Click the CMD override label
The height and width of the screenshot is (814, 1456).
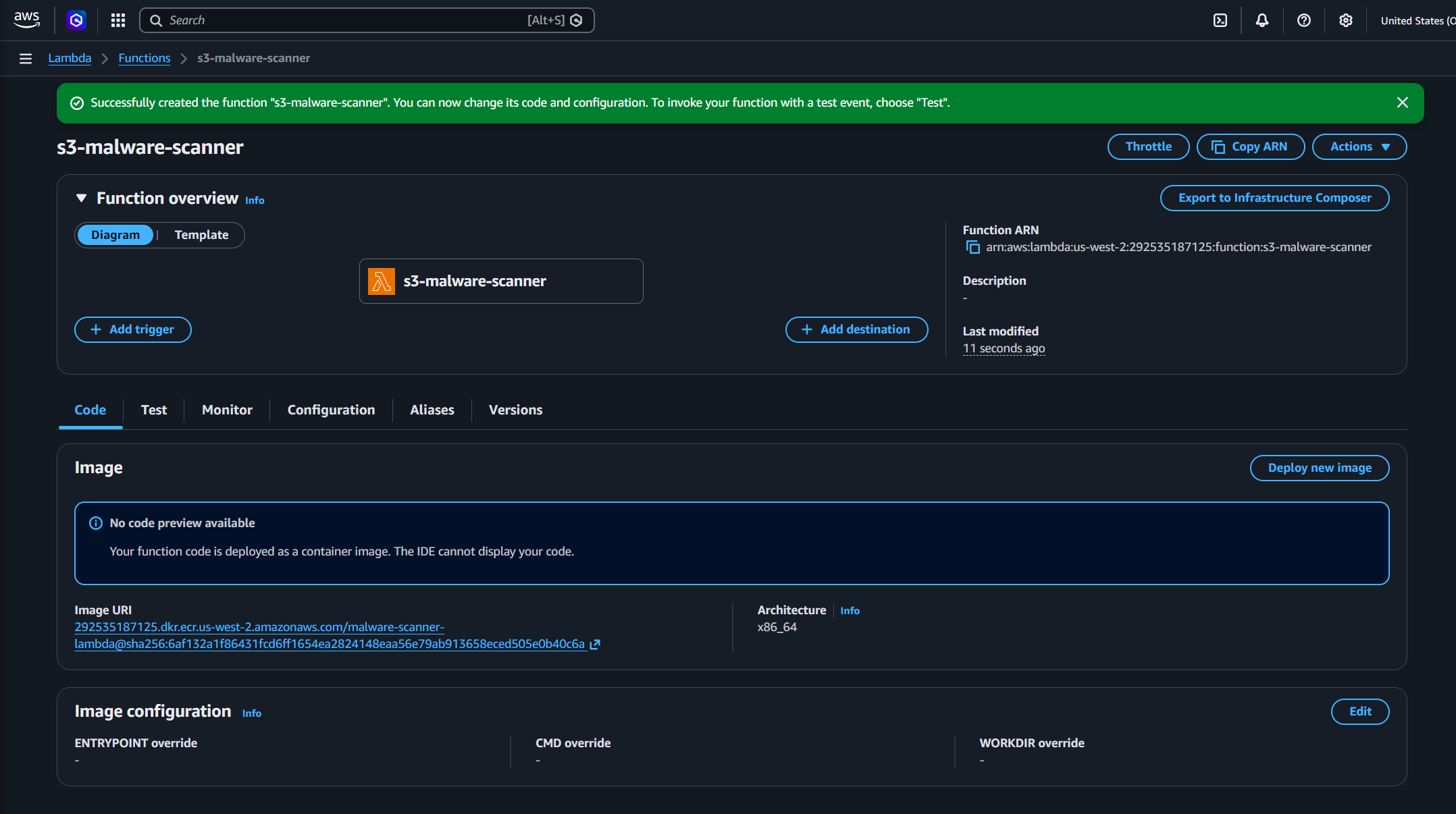(x=573, y=743)
